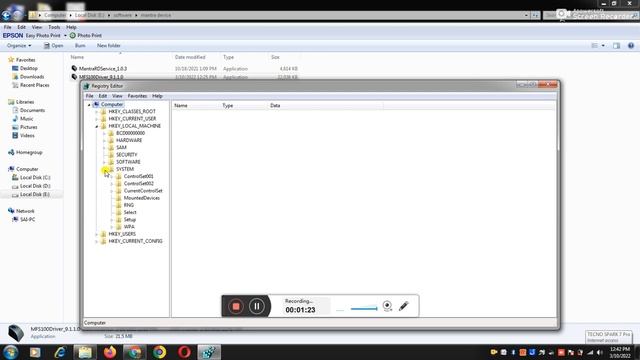Open Windows Explorer taskbar folder icon
640x360 pixels.
[85, 352]
